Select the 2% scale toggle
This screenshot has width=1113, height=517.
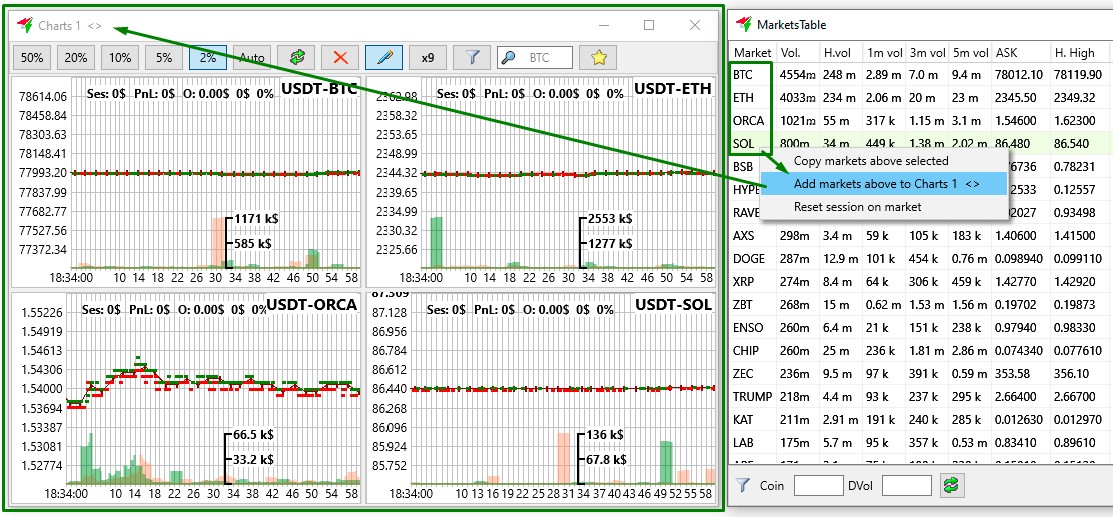coord(208,58)
